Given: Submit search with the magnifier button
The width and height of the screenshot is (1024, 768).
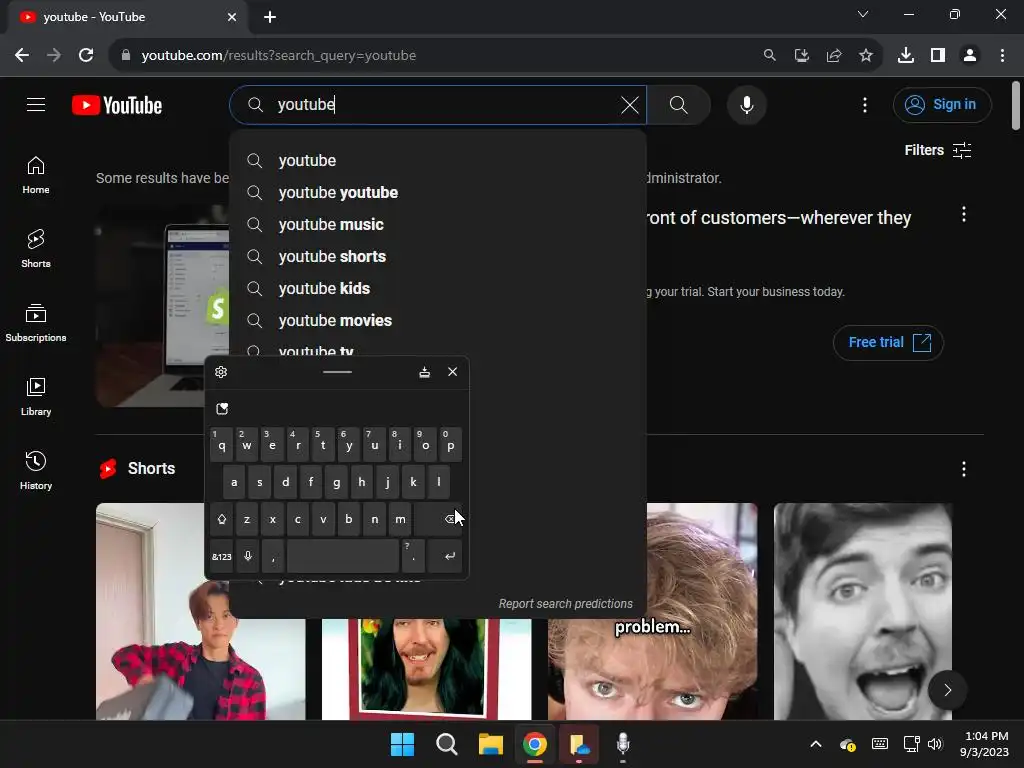Looking at the screenshot, I should click(679, 104).
